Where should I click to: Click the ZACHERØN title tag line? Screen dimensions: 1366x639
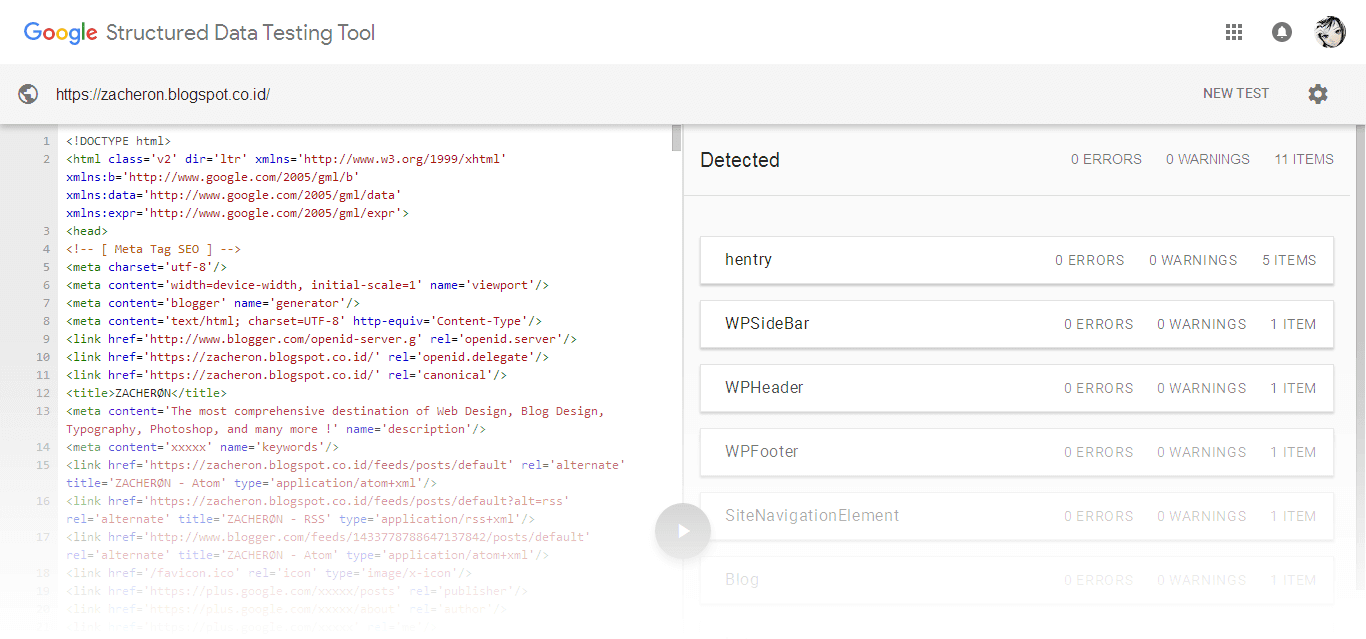click(x=147, y=393)
